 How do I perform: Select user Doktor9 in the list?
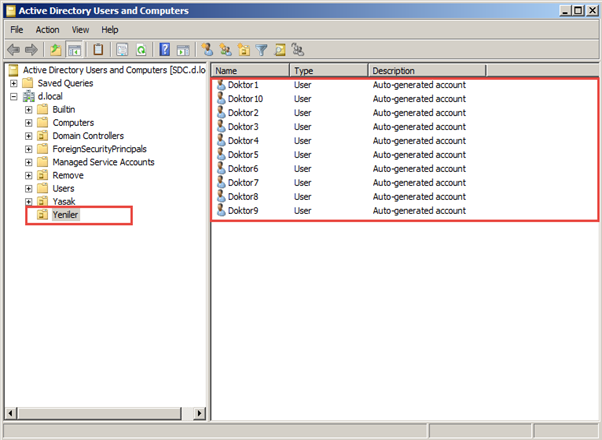click(243, 210)
